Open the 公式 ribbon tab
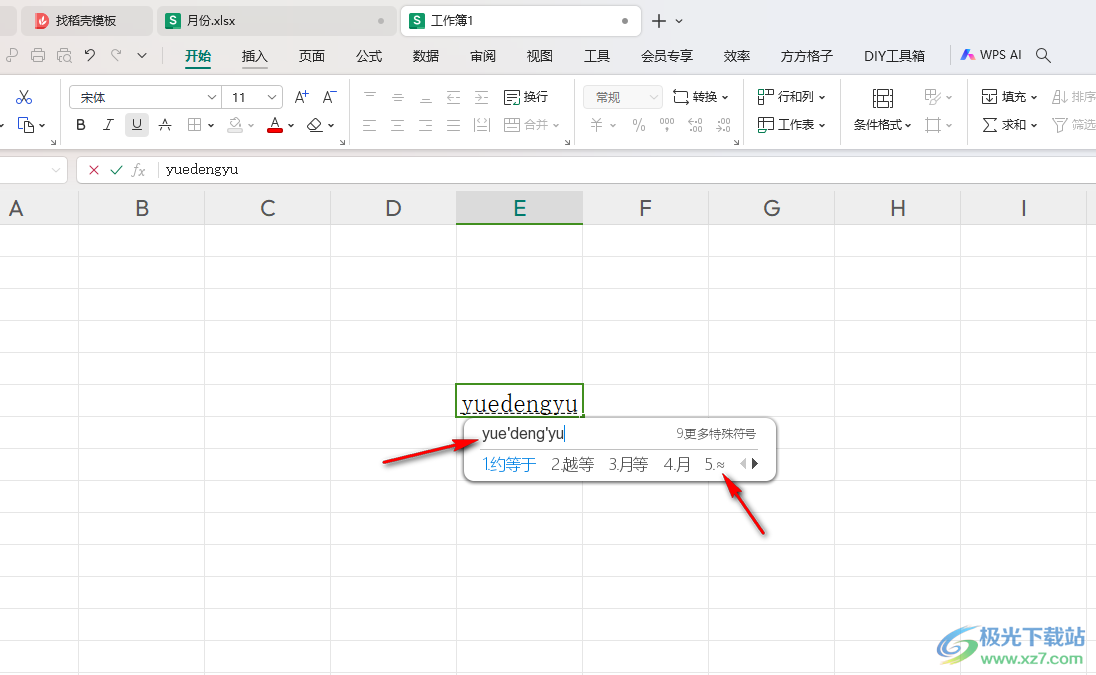This screenshot has width=1096, height=675. 369,56
